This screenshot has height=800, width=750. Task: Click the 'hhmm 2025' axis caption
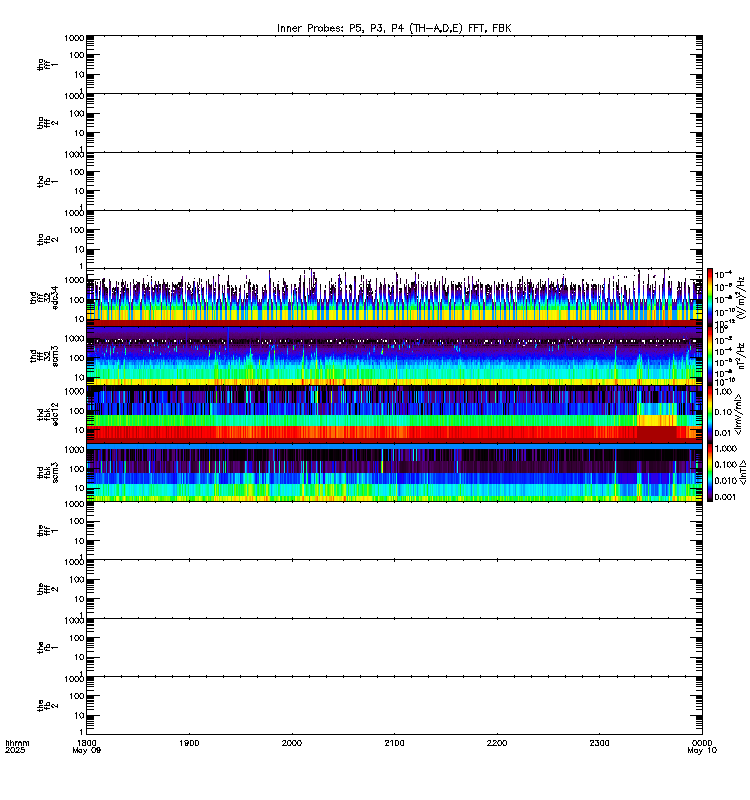coord(17,746)
